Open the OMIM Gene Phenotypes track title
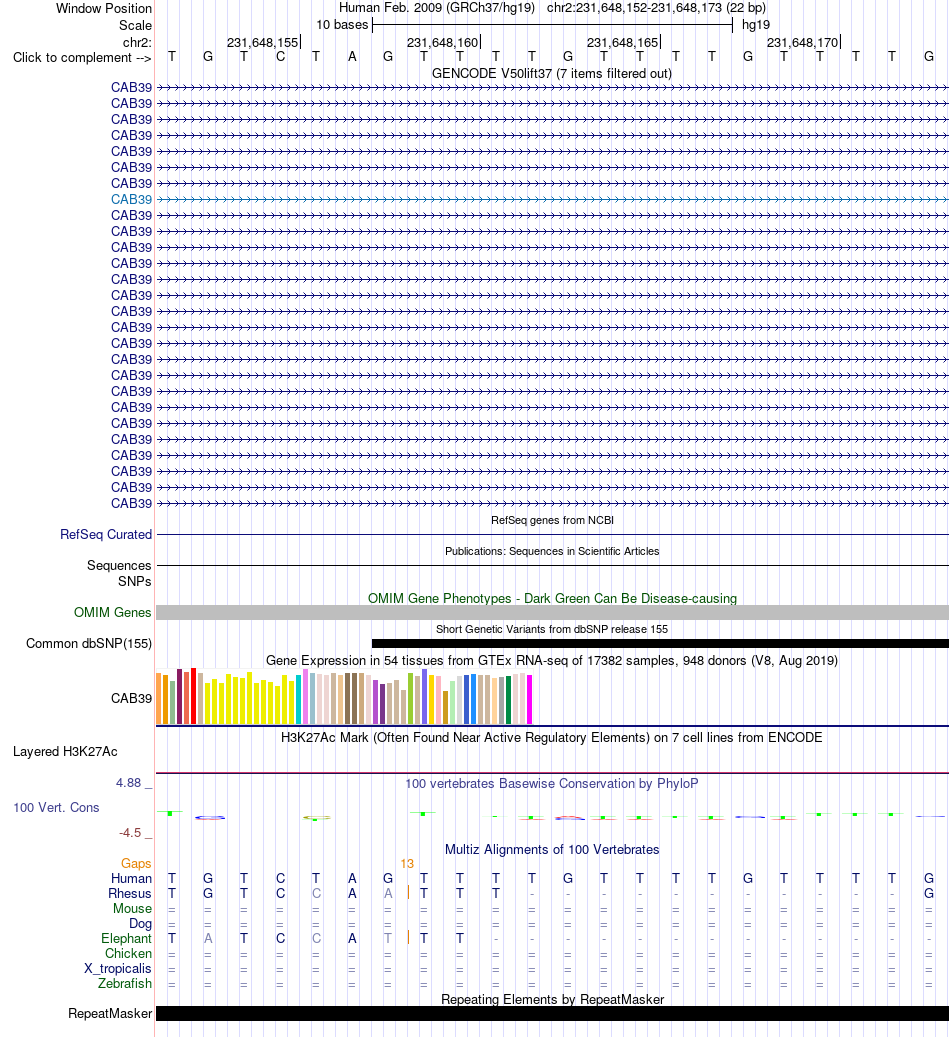Image resolution: width=950 pixels, height=1037 pixels. pos(552,598)
